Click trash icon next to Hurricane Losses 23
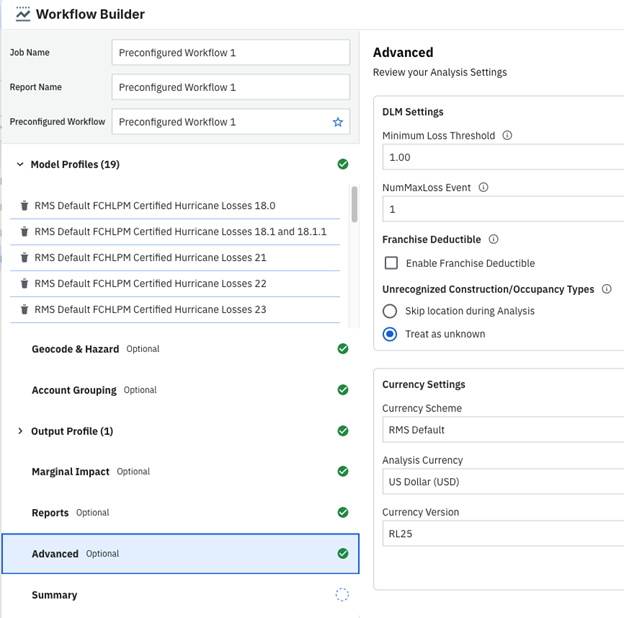624x618 pixels. coord(24,309)
